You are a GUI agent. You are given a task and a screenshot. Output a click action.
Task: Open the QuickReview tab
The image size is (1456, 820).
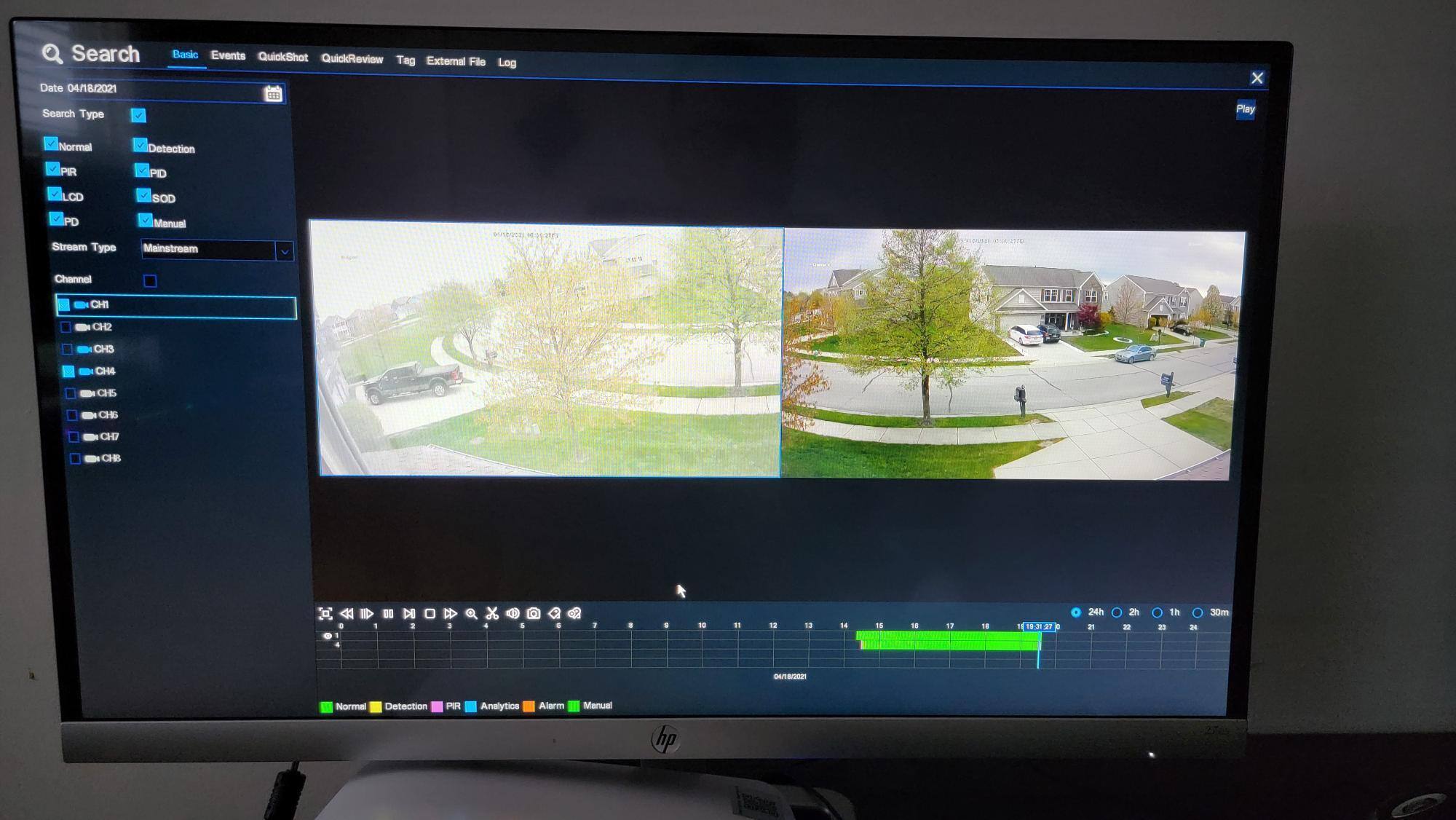point(352,59)
